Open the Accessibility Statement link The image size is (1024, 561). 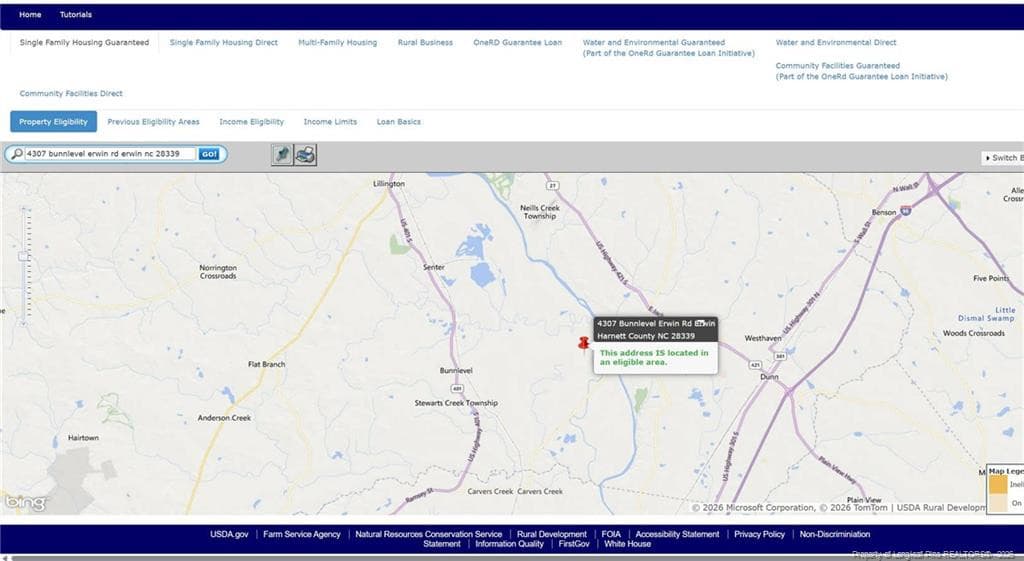[677, 534]
